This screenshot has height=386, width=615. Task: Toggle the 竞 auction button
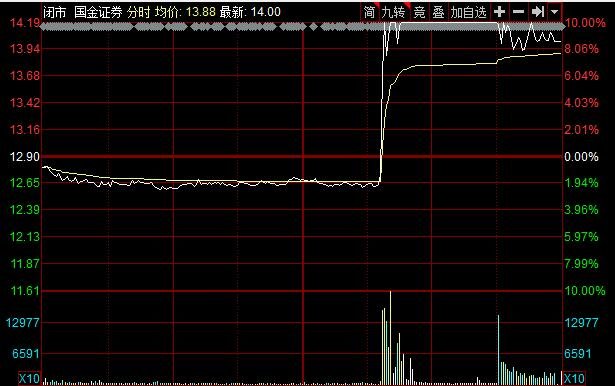[x=419, y=12]
